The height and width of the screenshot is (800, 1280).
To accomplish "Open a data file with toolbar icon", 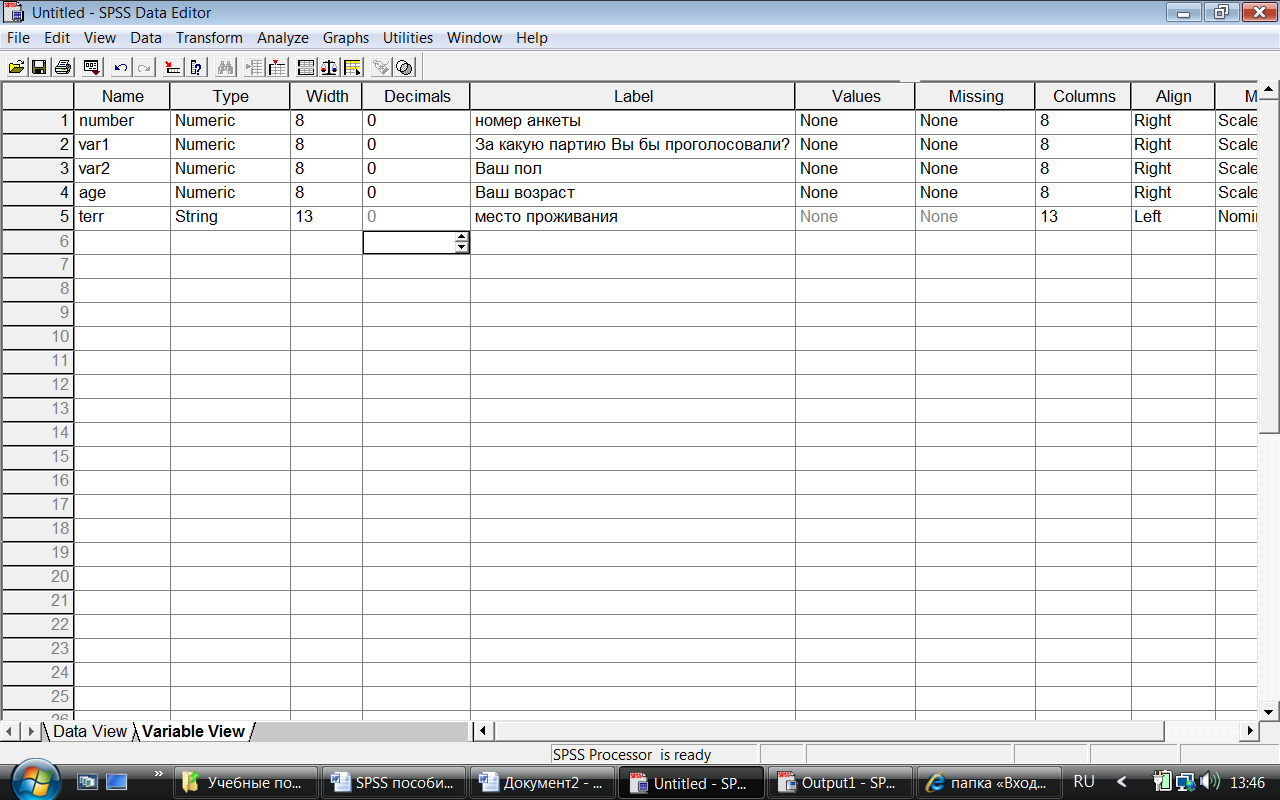I will [16, 68].
